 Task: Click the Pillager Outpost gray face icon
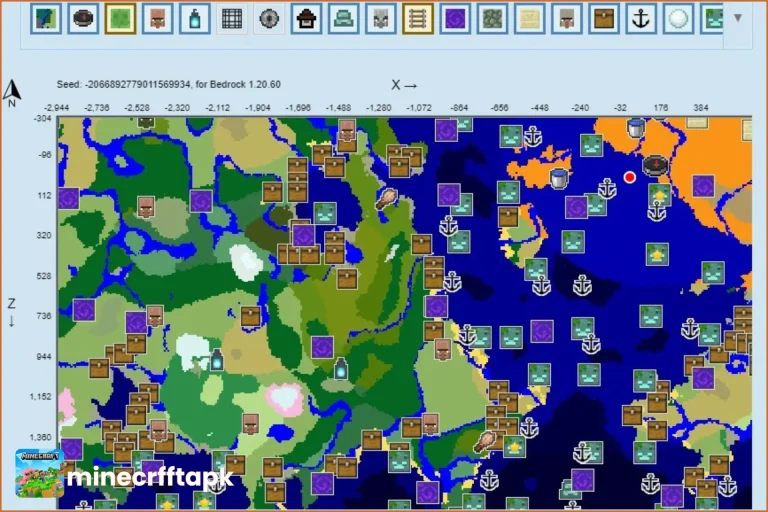coord(381,19)
